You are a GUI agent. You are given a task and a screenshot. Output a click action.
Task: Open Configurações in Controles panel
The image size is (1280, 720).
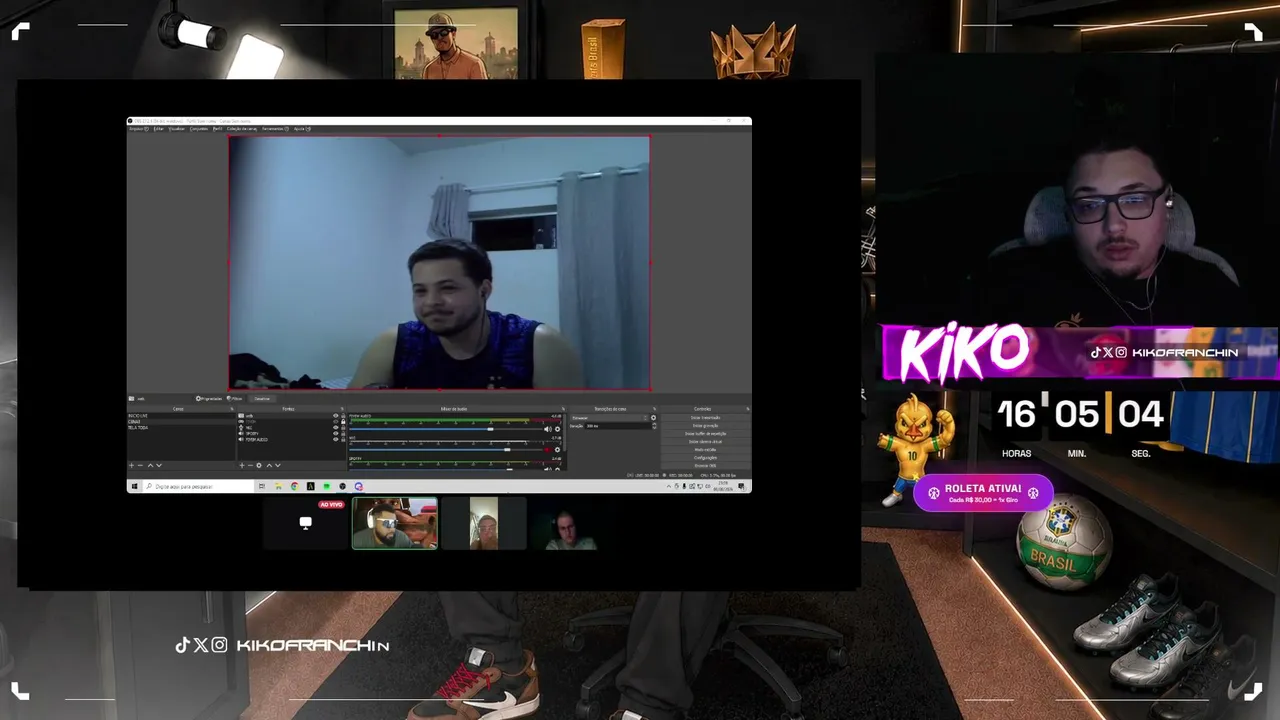705,458
